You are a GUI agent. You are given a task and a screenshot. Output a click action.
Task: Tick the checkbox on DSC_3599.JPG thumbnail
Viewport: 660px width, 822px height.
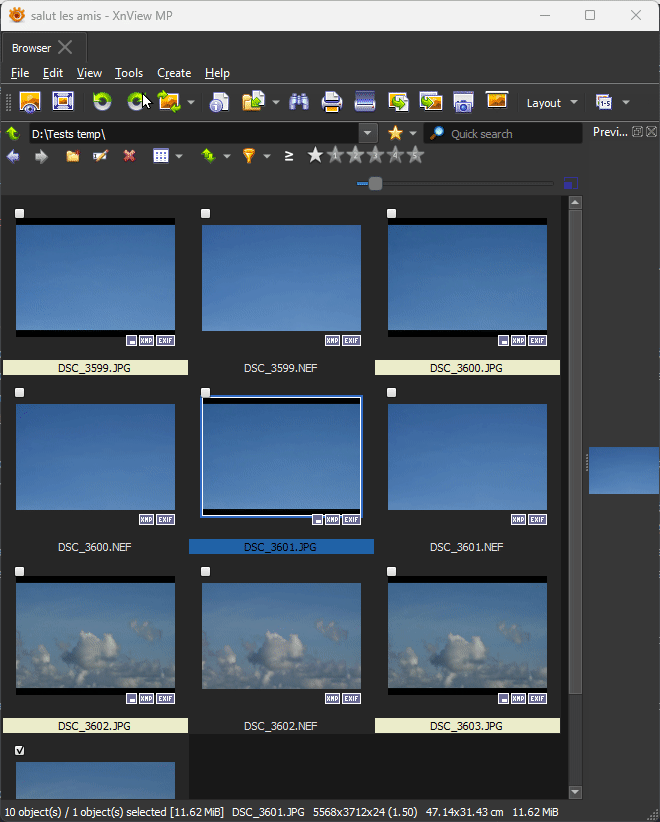coord(20,213)
